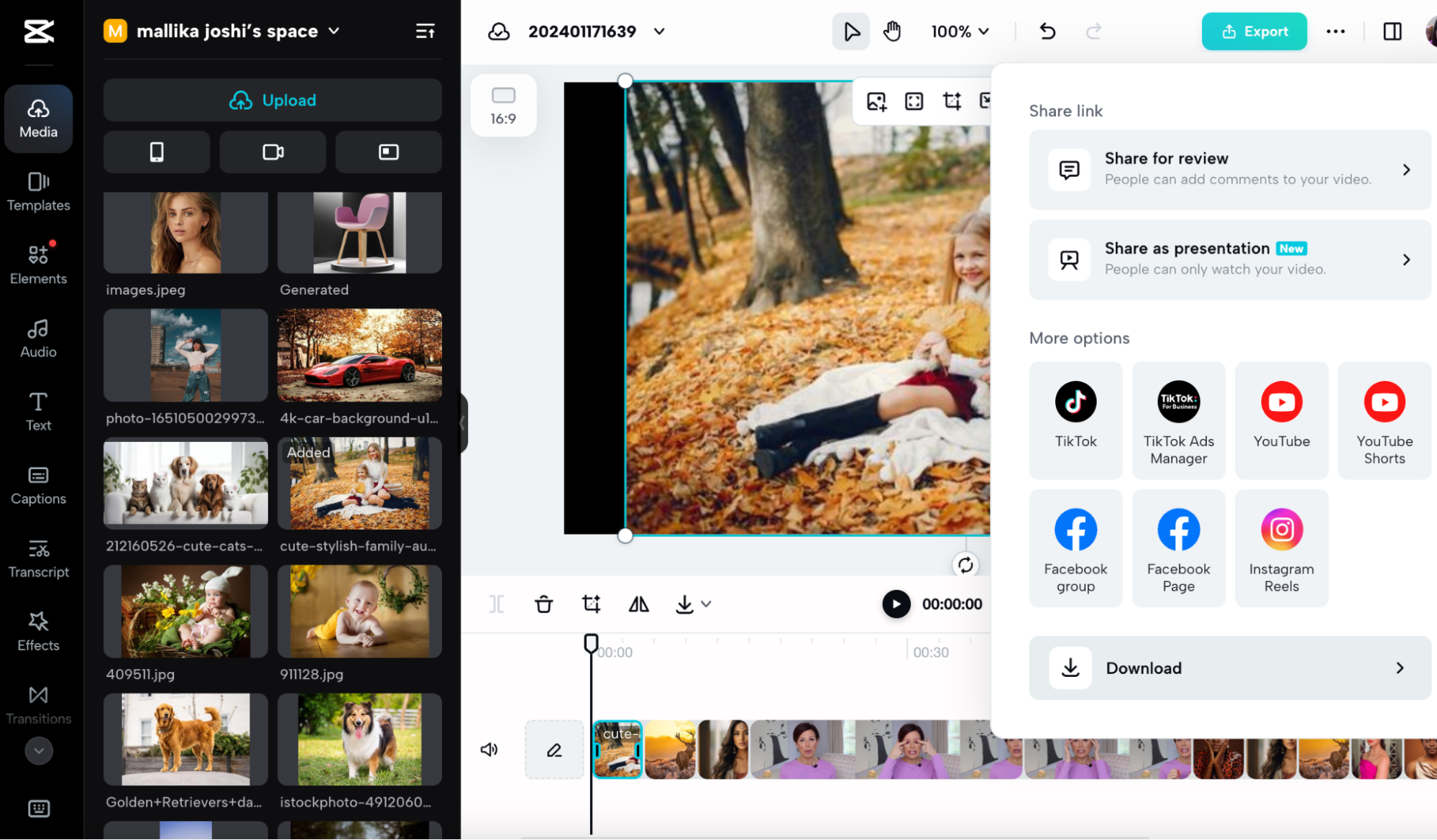This screenshot has height=840, width=1437.
Task: Open the Elements sidebar panel
Action: click(38, 264)
